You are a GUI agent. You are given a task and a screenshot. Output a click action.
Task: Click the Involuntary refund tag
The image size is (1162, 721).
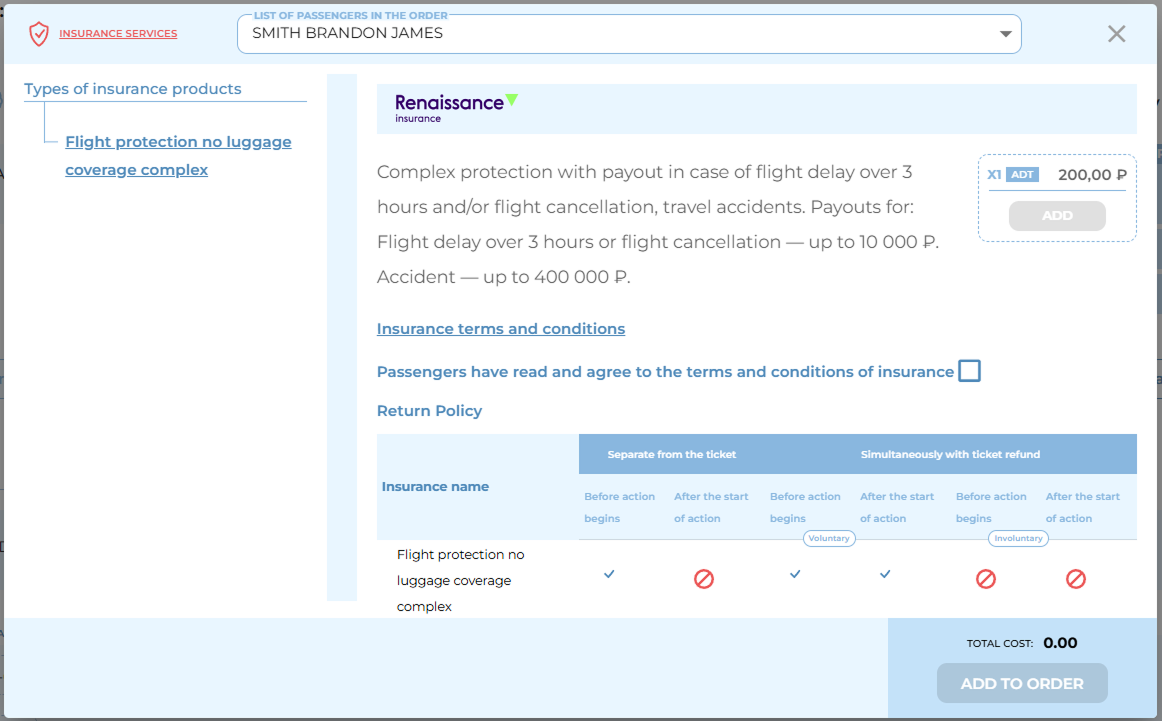[x=1018, y=538]
